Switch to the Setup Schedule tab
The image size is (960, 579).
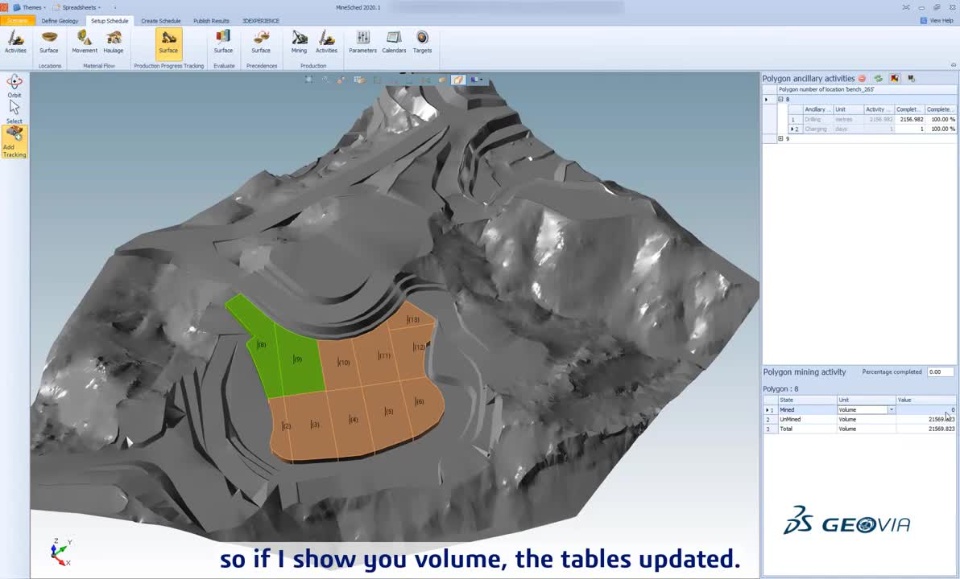110,21
